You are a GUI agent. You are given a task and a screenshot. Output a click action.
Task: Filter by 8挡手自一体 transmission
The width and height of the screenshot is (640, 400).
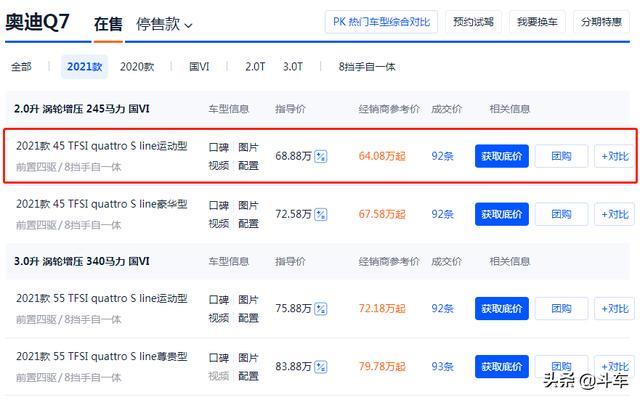point(367,67)
